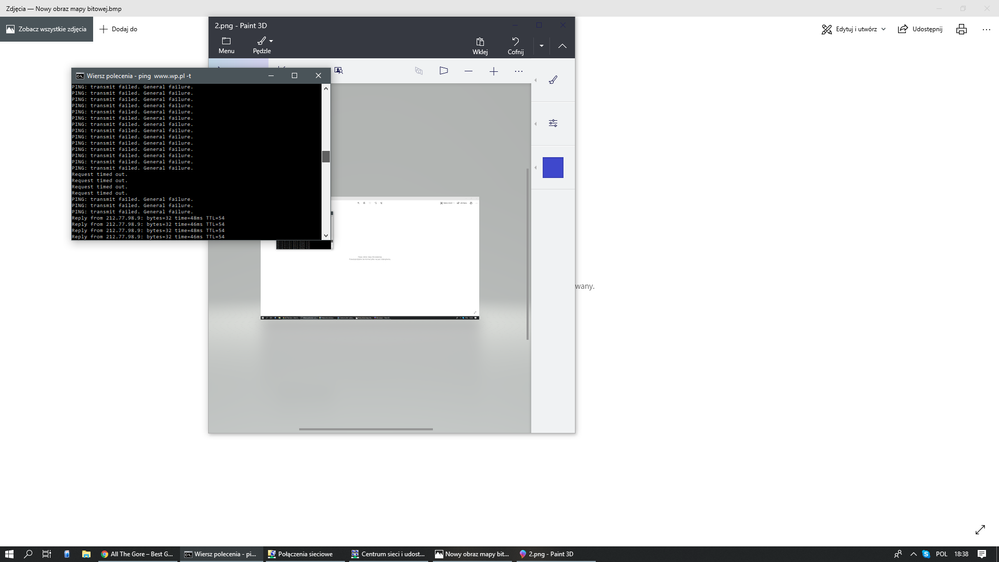This screenshot has height=562, width=999.
Task: Click the fullscreen expand arrows icon
Action: point(980,530)
